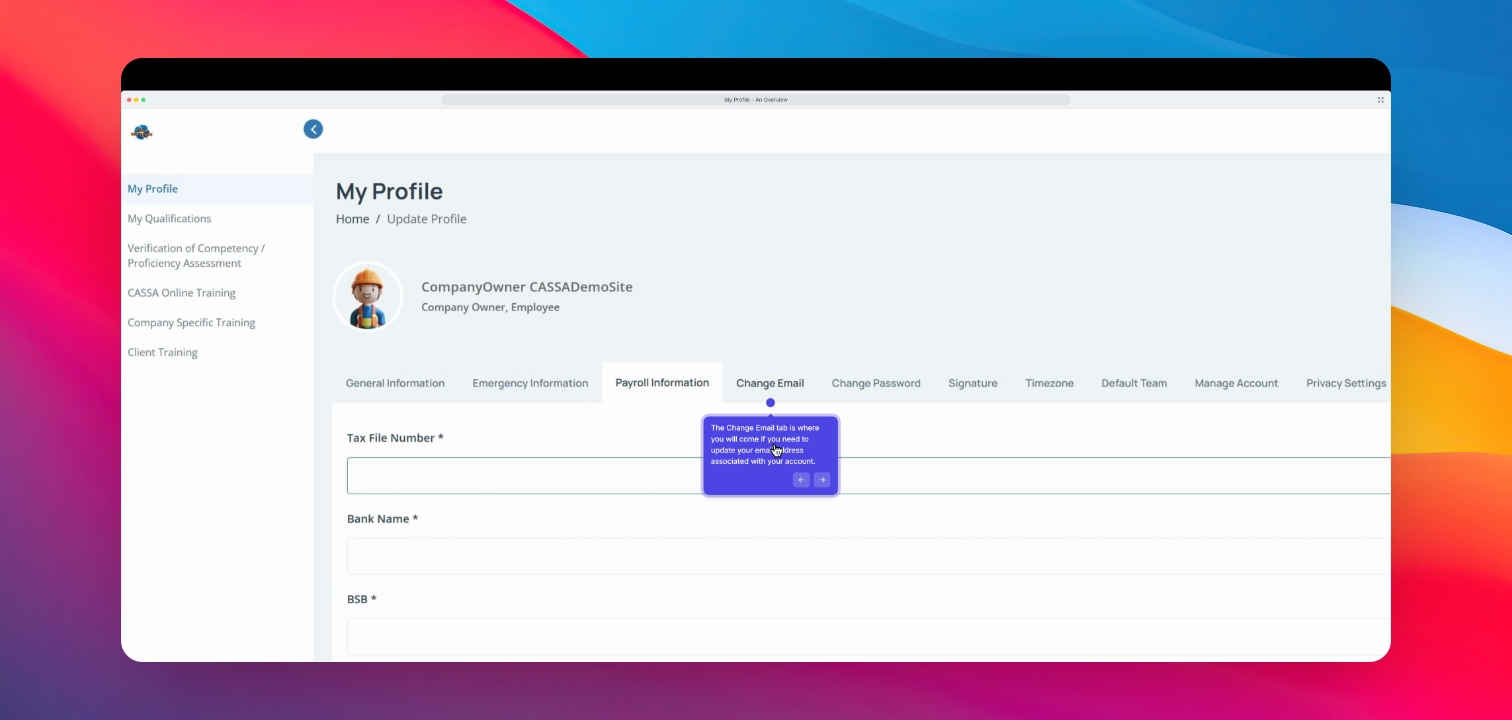Click the 'My Profile - An Overview' window title

(756, 100)
